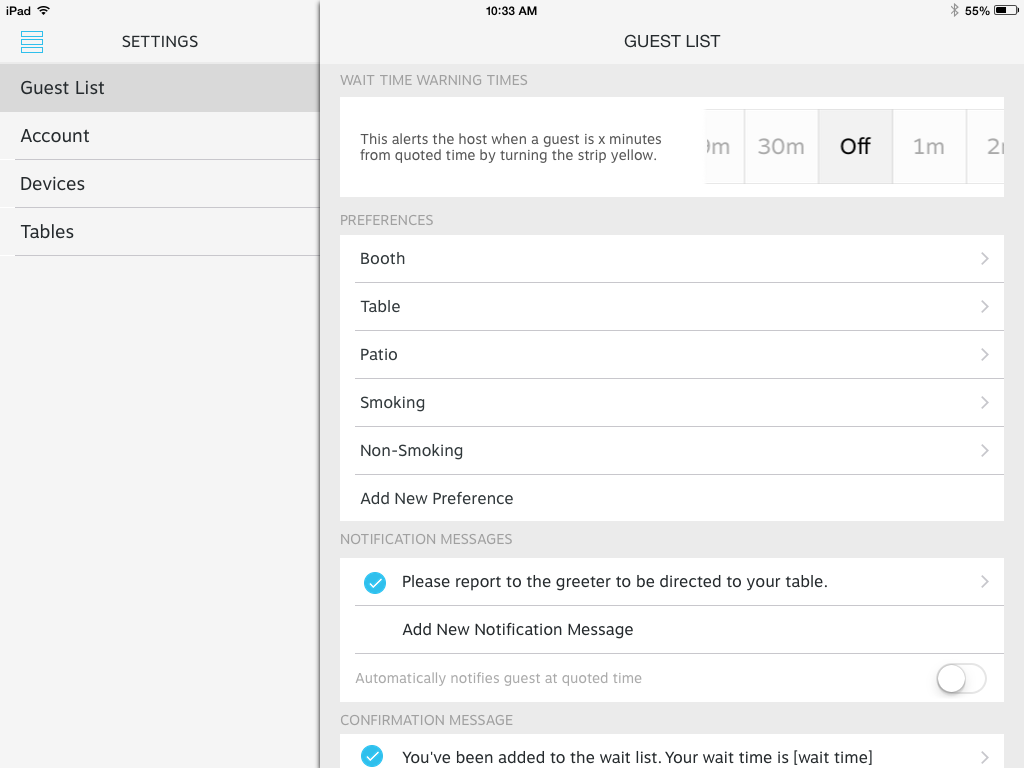The image size is (1024, 768).
Task: Open Tables settings section
Action: 160,232
